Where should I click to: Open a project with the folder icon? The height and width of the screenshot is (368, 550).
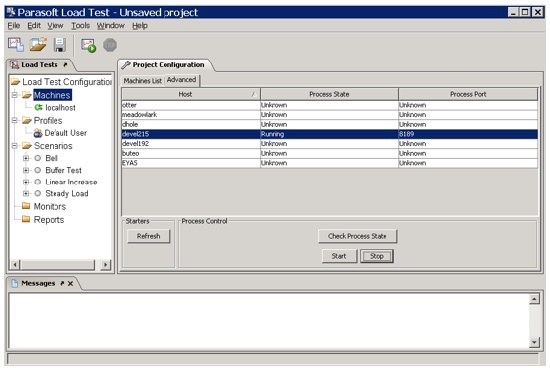click(38, 45)
